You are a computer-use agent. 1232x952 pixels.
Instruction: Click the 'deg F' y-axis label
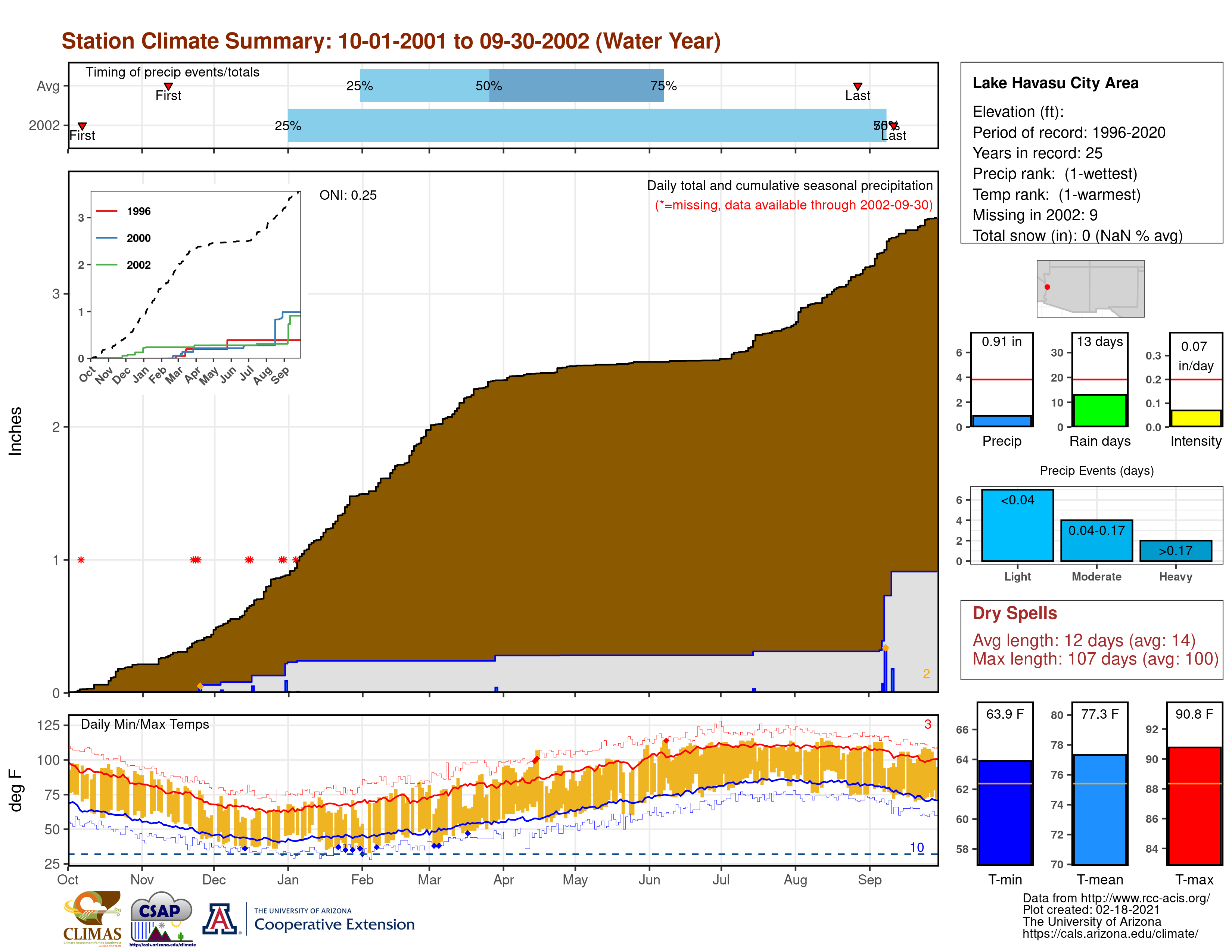[x=15, y=790]
